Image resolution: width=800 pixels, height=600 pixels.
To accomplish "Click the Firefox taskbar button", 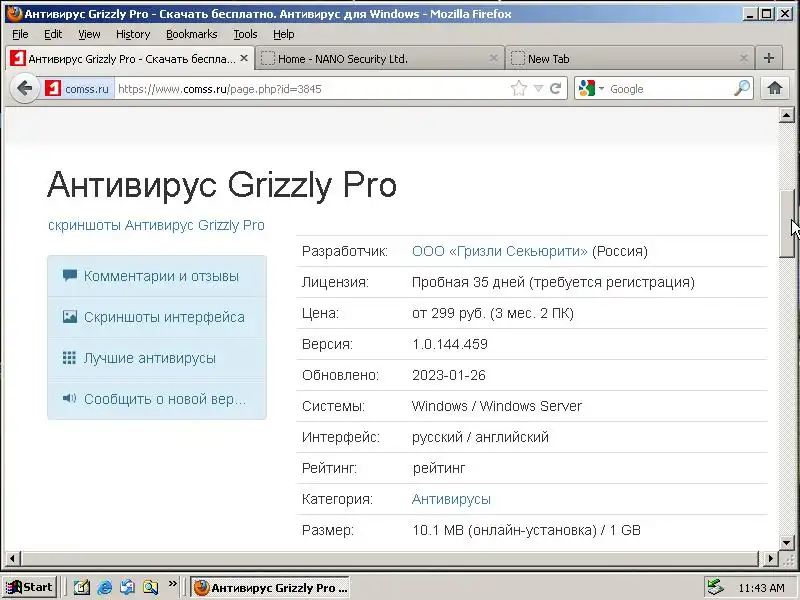I will coord(270,587).
